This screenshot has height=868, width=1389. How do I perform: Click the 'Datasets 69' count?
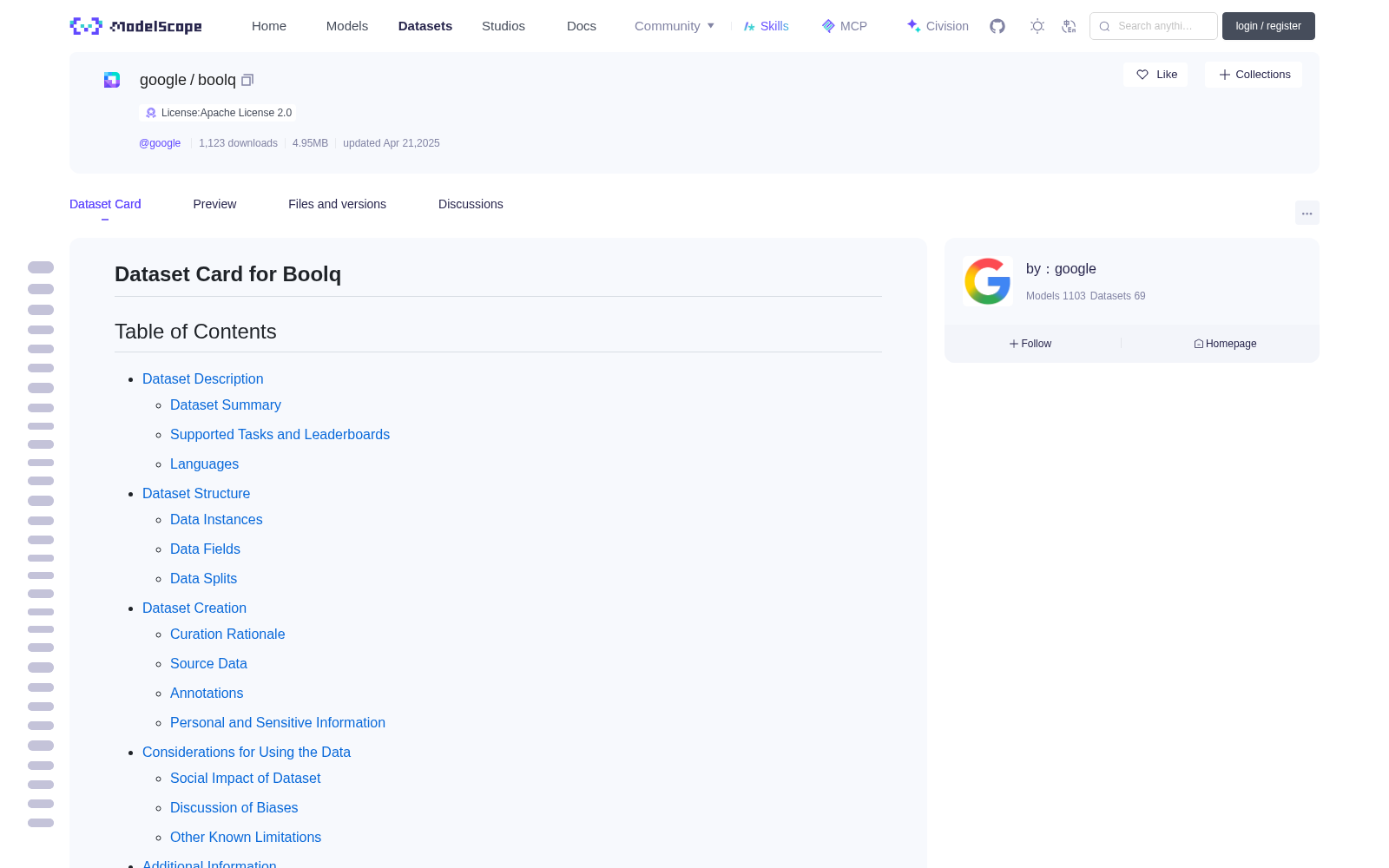pos(1117,296)
